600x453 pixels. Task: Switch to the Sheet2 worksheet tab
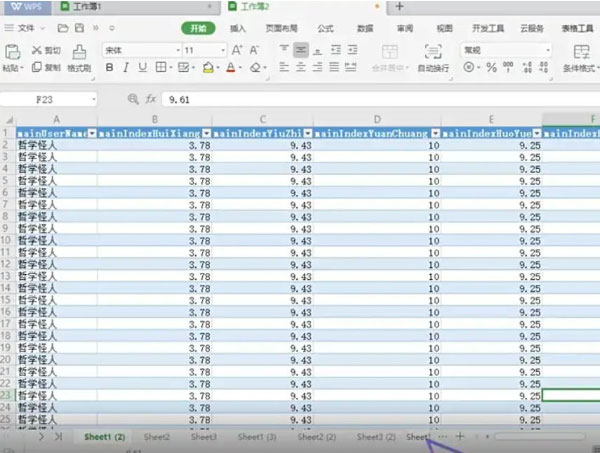[x=156, y=437]
